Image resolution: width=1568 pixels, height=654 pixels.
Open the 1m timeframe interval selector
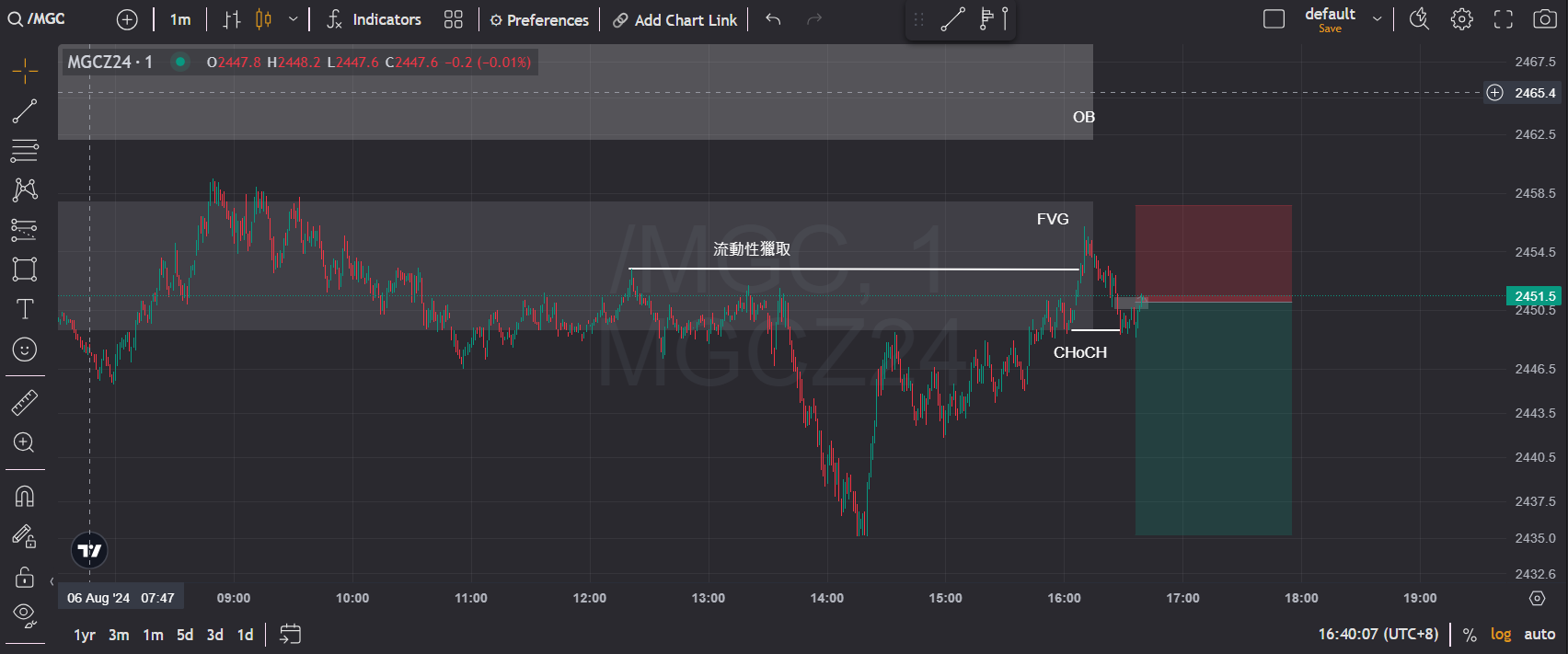(x=180, y=19)
